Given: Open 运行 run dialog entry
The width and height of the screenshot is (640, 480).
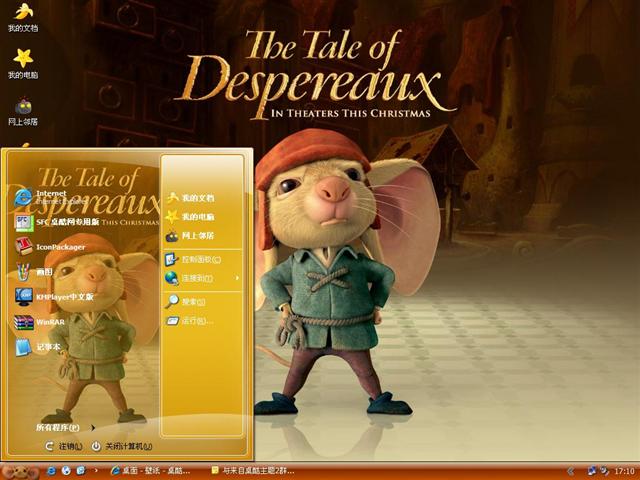Looking at the screenshot, I should point(189,321).
